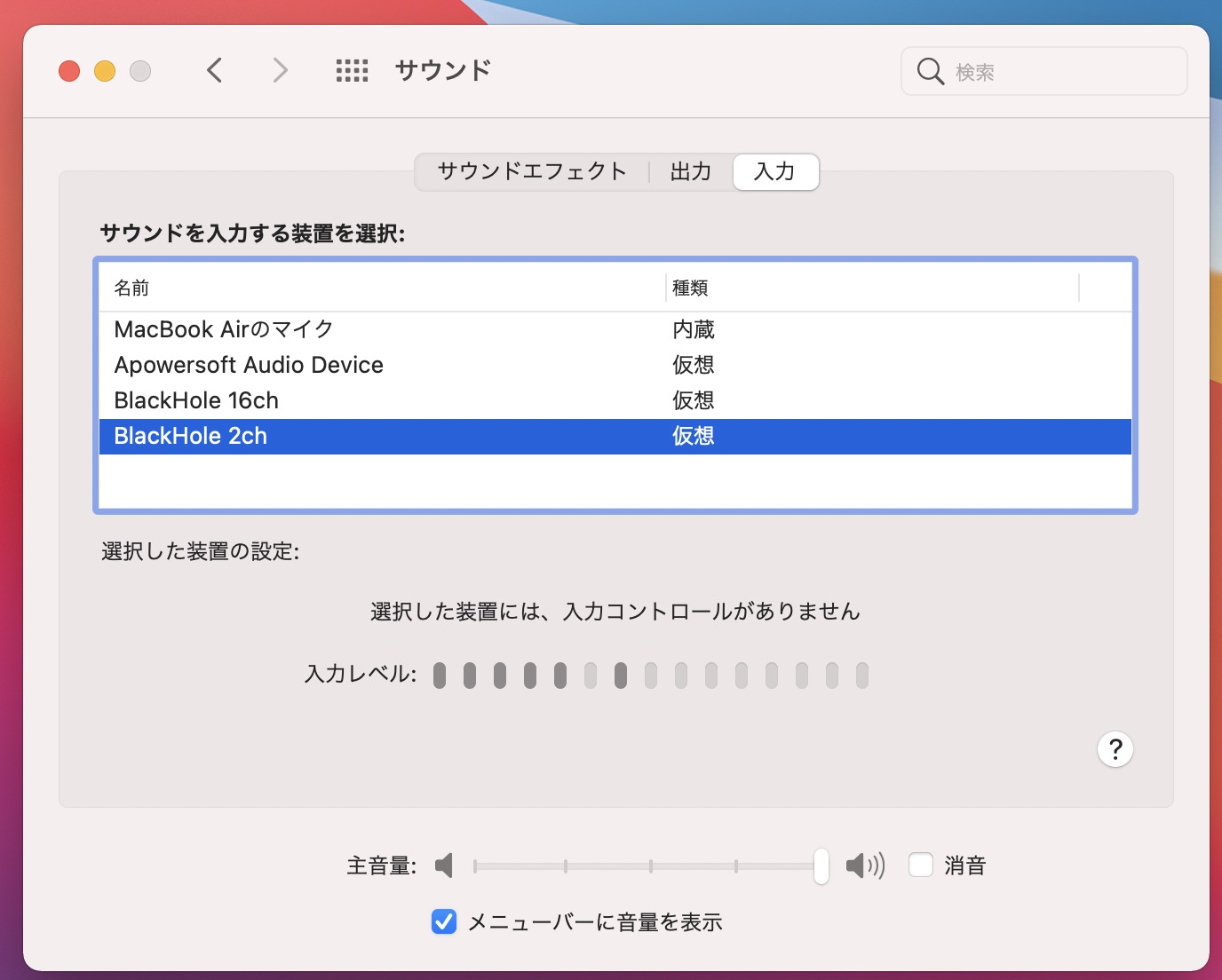
Task: Select MacBook Airのマイク input device
Action: pyautogui.click(x=224, y=329)
